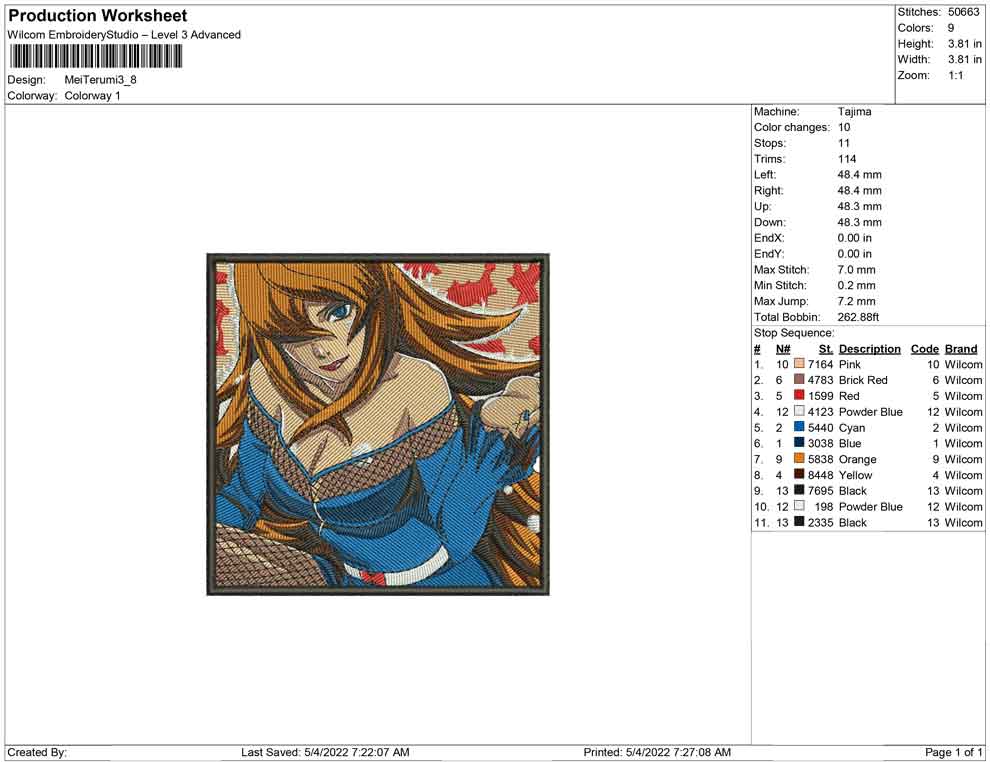Image resolution: width=990 pixels, height=762 pixels.
Task: Click the Red 1599 color swatch
Action: point(799,395)
